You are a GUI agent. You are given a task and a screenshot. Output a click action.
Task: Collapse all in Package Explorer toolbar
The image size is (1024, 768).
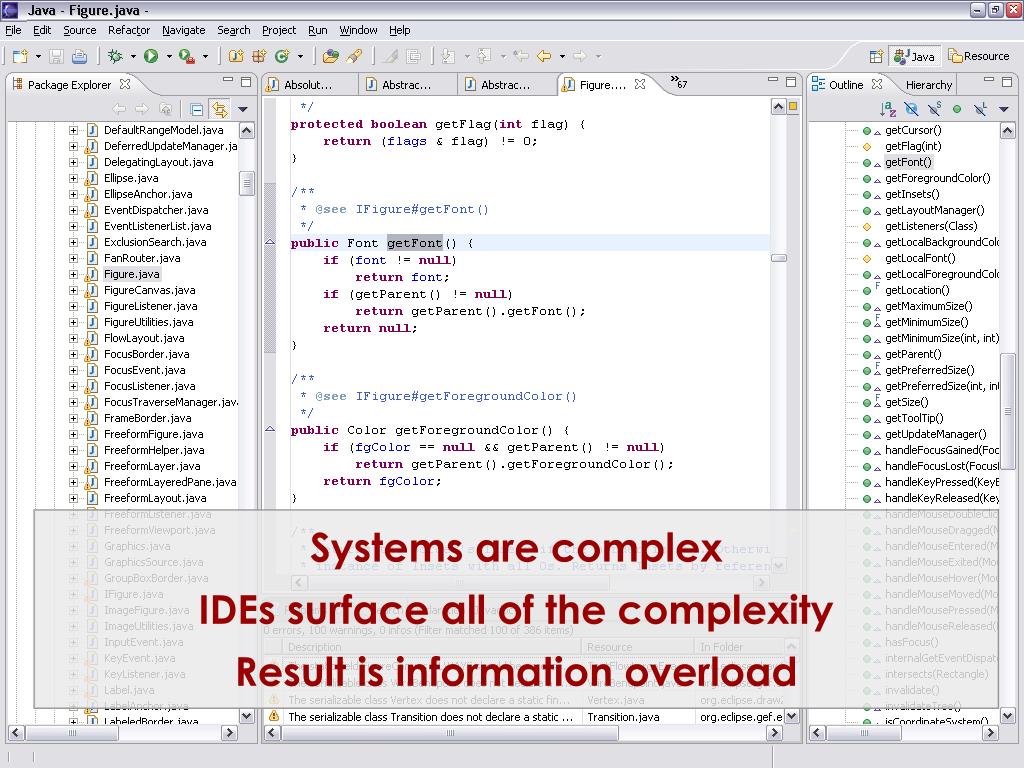click(x=196, y=109)
